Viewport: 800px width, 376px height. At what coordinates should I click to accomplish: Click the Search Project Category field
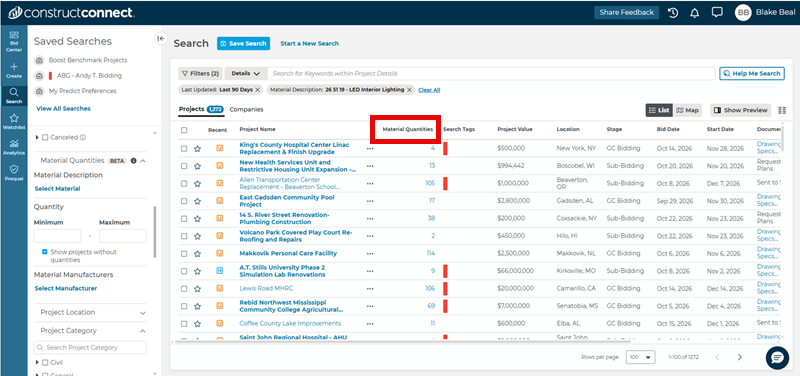pos(90,347)
